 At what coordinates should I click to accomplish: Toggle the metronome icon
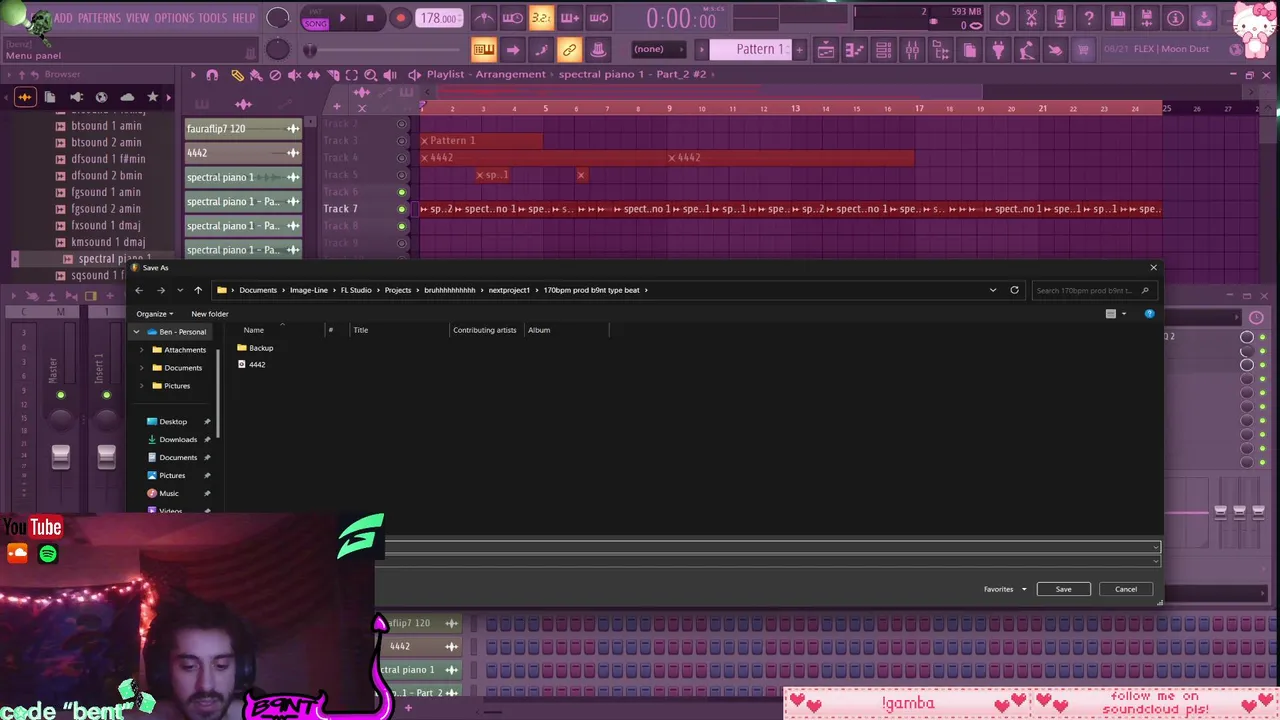(483, 18)
